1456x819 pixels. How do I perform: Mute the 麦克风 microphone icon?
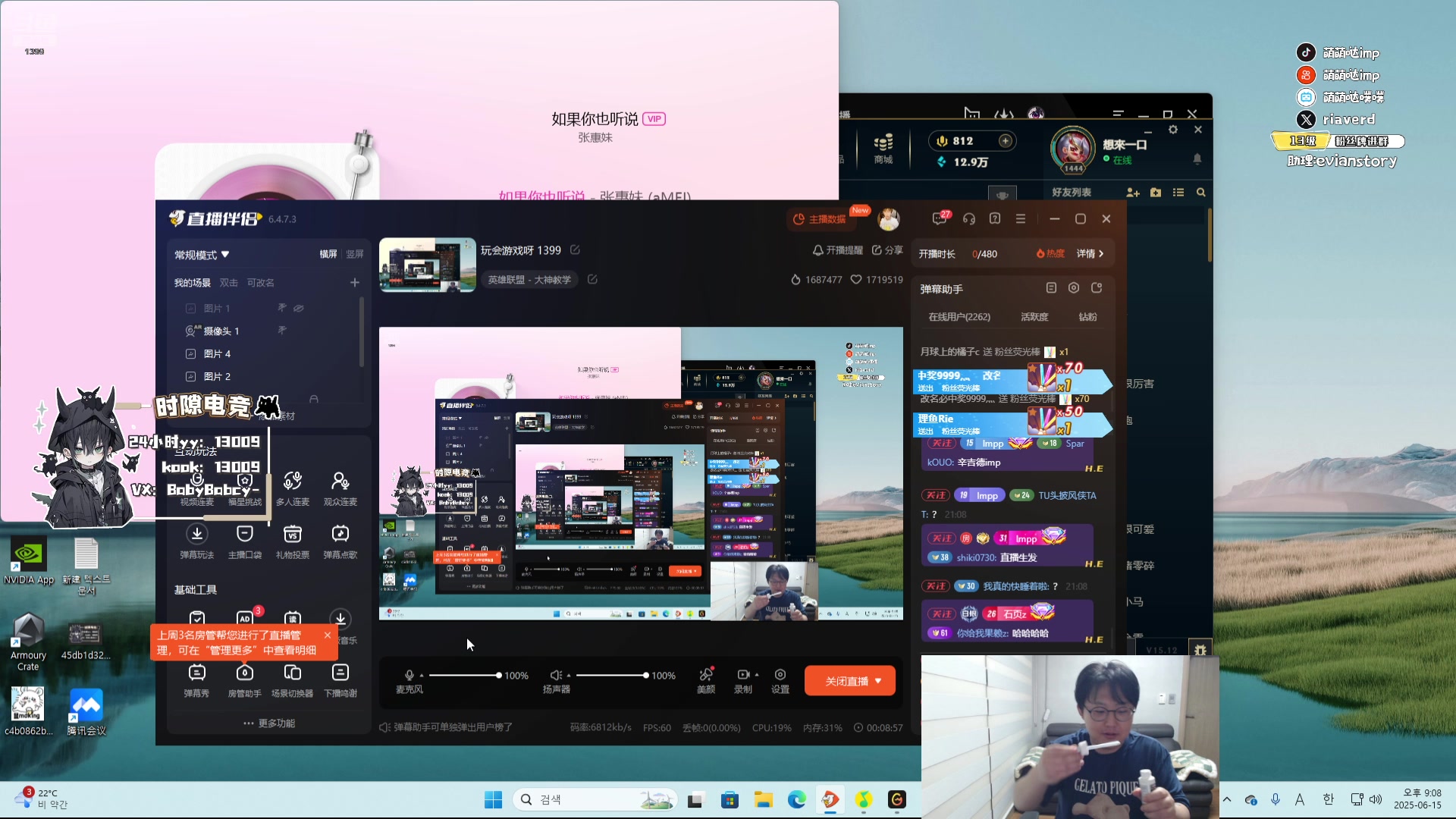409,675
